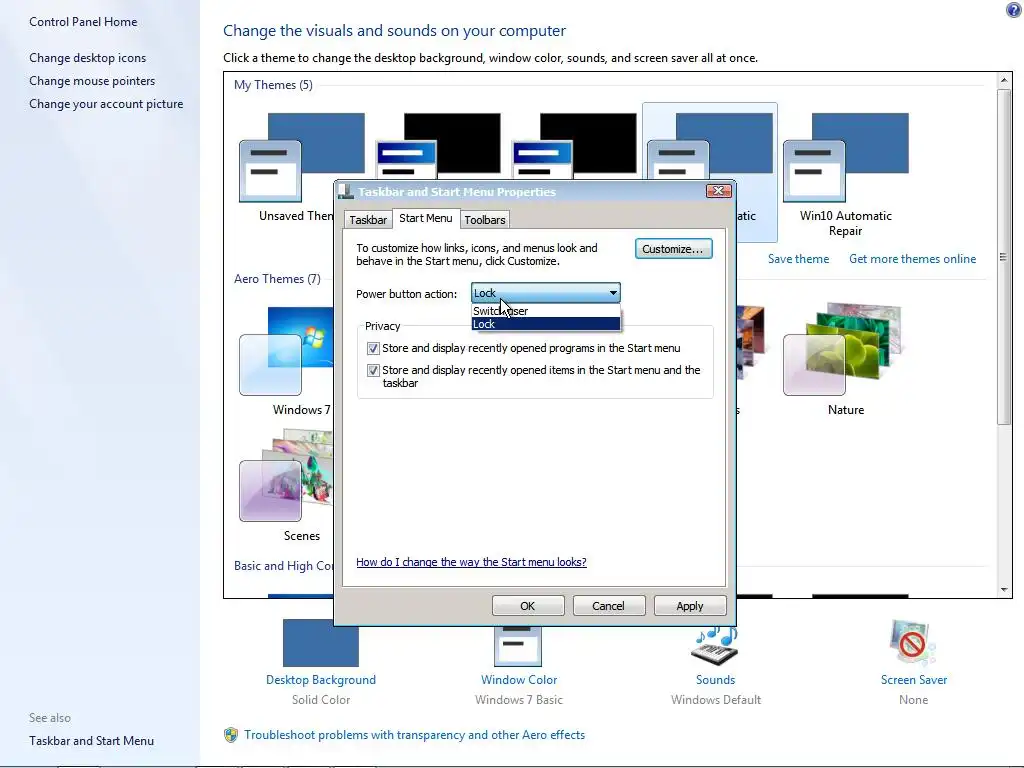The width and height of the screenshot is (1024, 768).
Task: Click the My Themes (5) heading
Action: (273, 85)
